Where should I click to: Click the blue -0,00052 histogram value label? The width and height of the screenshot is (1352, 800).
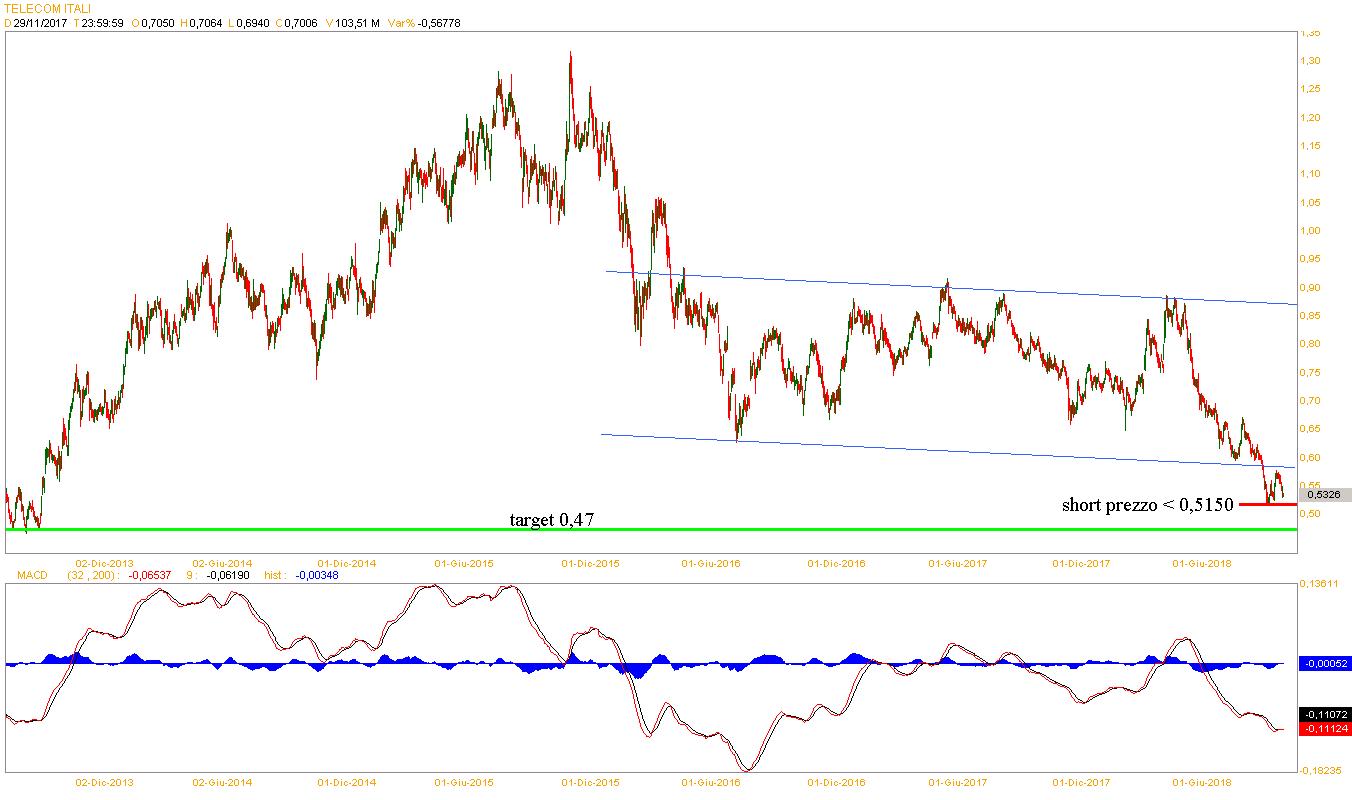tap(1324, 663)
